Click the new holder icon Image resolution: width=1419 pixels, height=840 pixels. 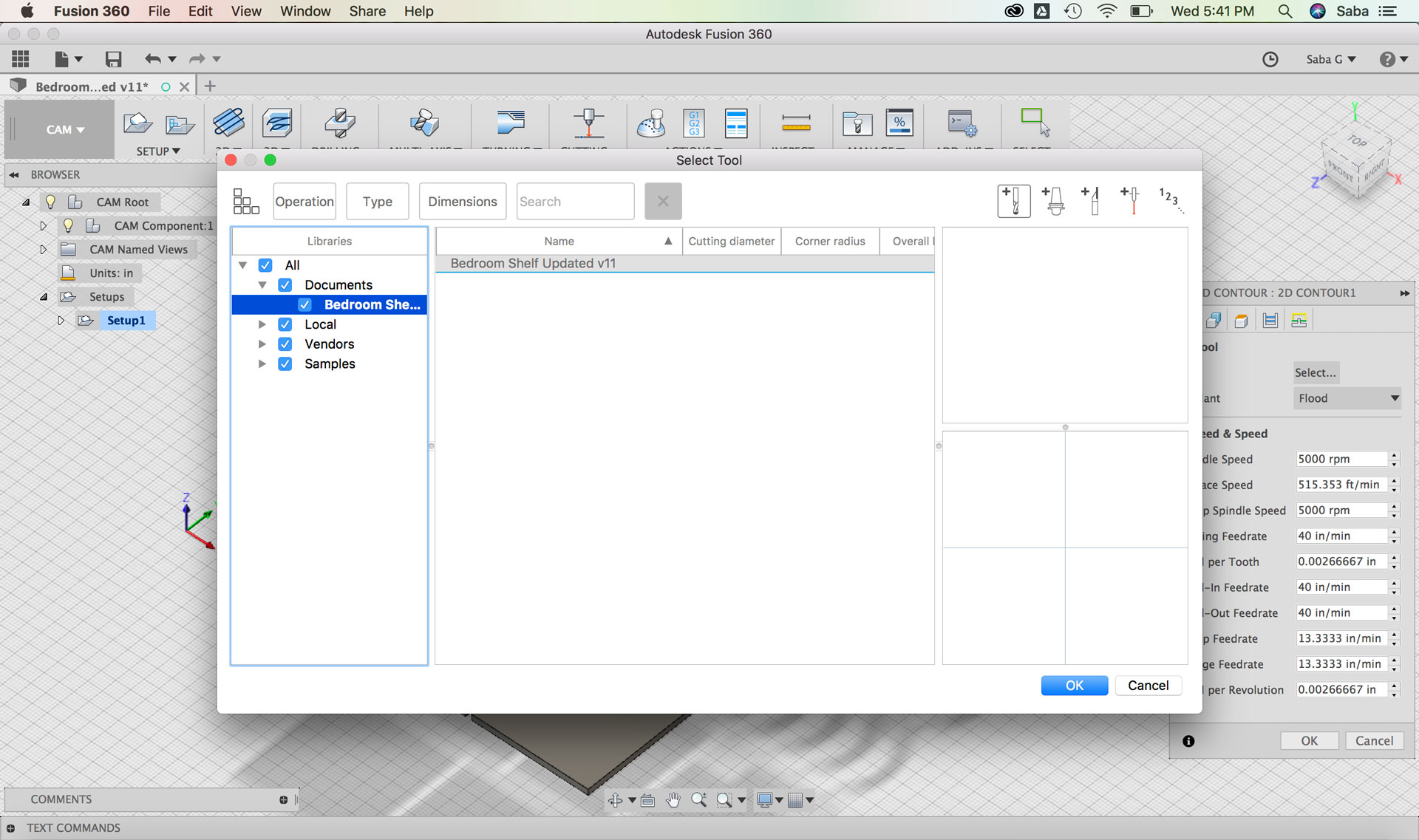(1054, 201)
